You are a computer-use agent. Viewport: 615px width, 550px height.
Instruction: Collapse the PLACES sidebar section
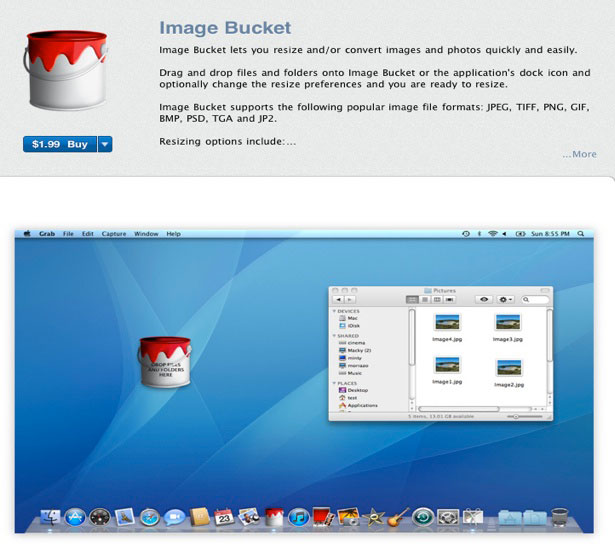pos(334,383)
